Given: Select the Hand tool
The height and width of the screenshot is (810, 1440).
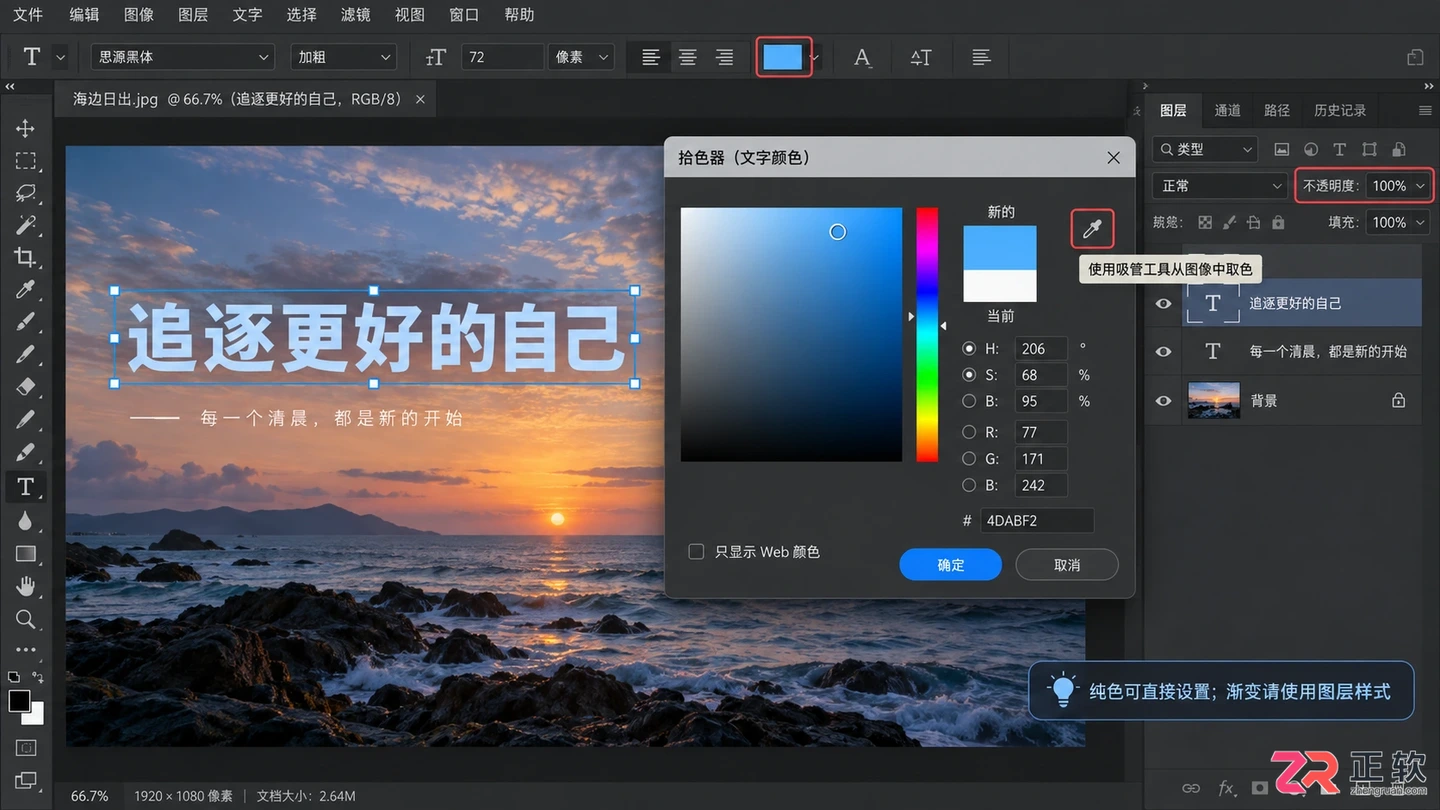Looking at the screenshot, I should [x=26, y=586].
